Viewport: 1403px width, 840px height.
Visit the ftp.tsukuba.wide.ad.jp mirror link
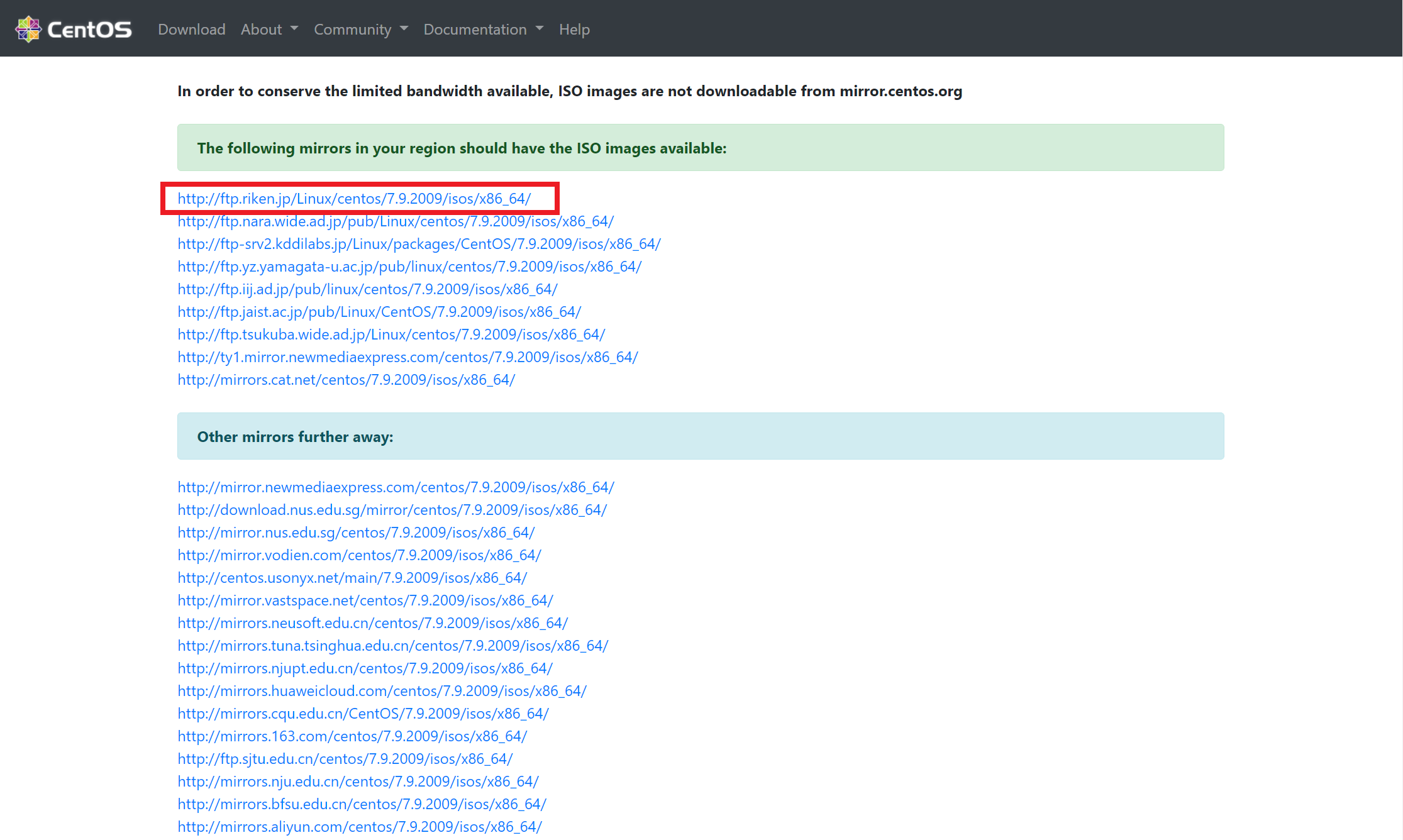(391, 334)
